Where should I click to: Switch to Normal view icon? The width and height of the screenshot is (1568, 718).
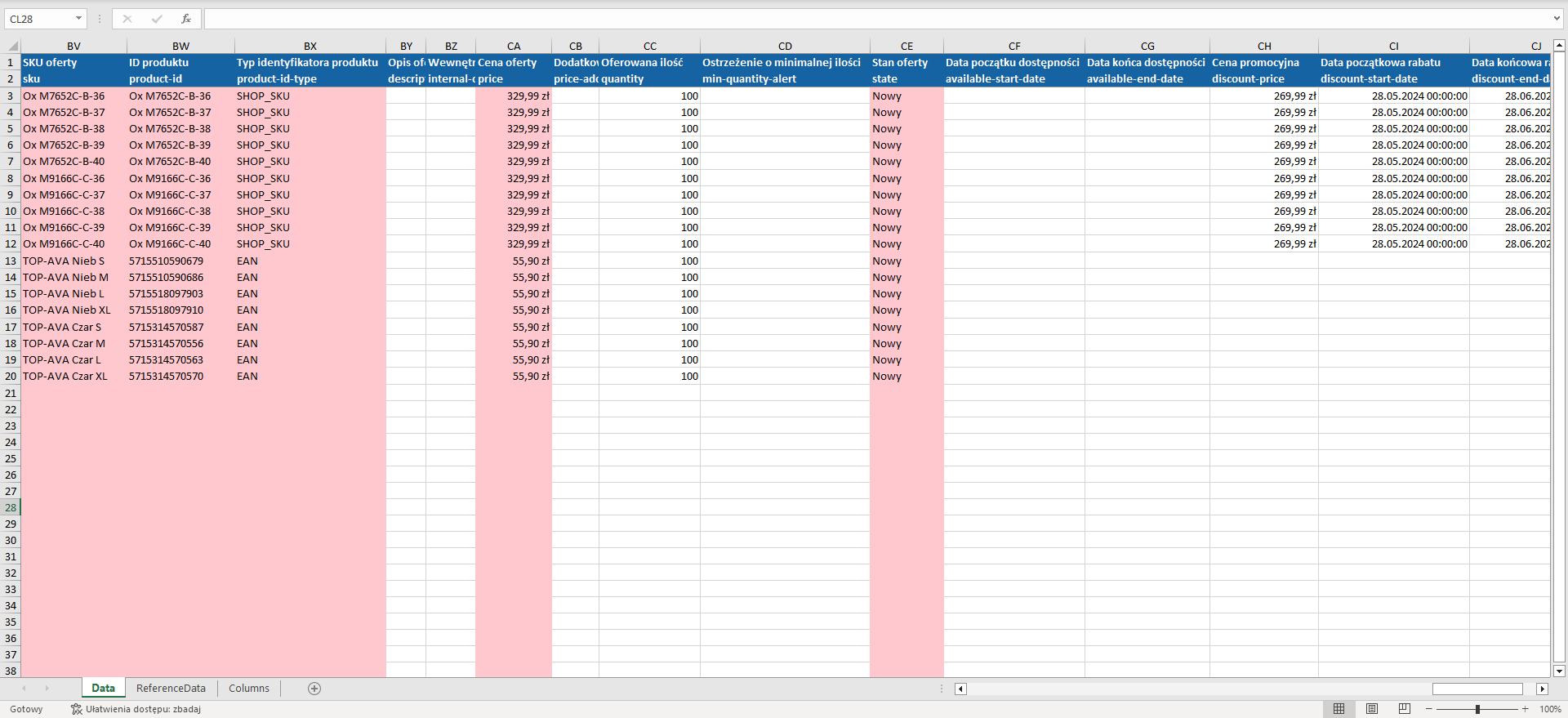point(1339,709)
